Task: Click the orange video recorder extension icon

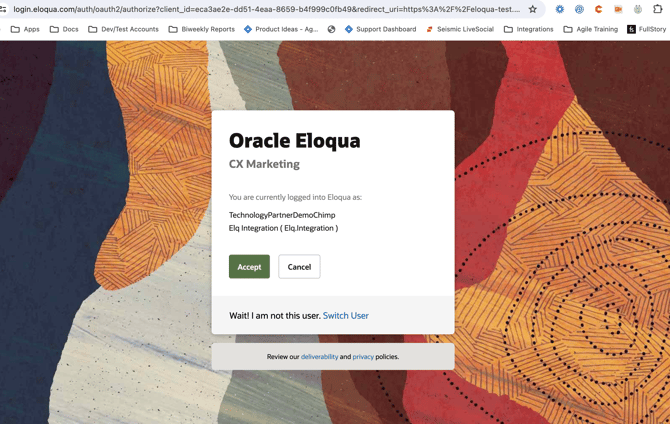Action: (618, 9)
